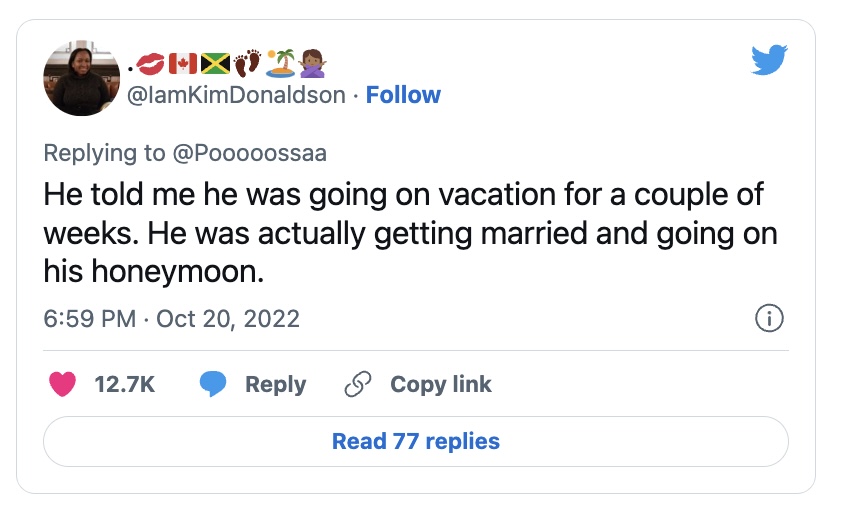844x508 pixels.
Task: Open Kim Donaldson's profile picture
Action: tap(79, 80)
